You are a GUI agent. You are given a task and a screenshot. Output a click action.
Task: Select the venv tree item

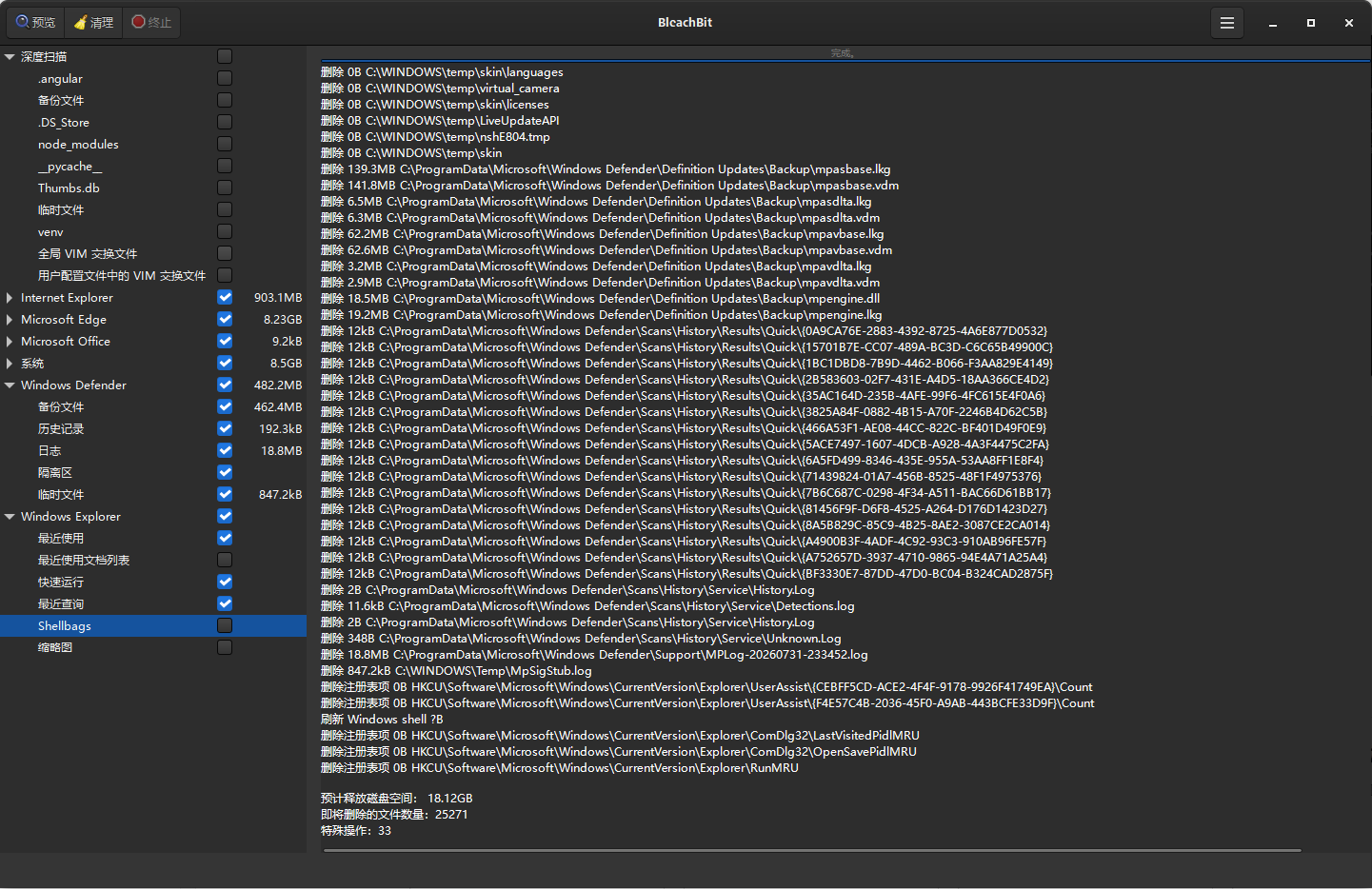click(x=50, y=232)
